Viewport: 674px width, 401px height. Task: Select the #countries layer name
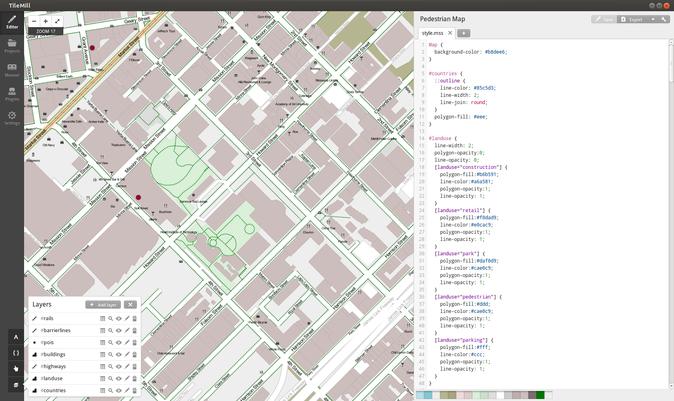[x=53, y=391]
